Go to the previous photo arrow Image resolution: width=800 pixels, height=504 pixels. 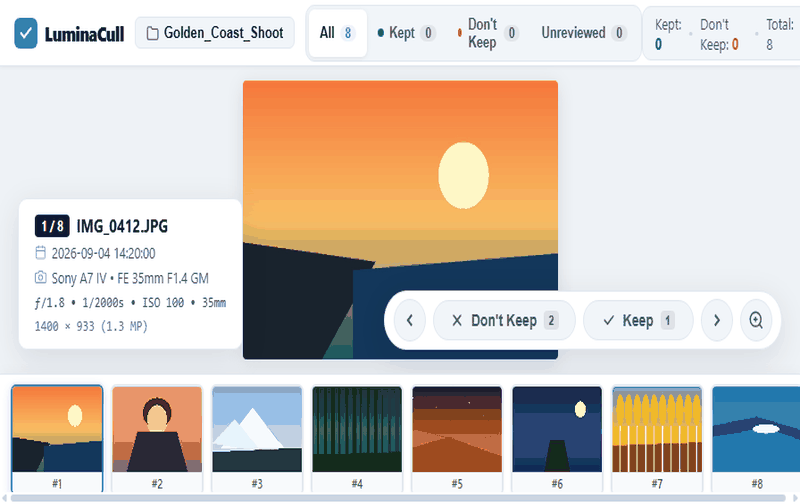click(410, 320)
